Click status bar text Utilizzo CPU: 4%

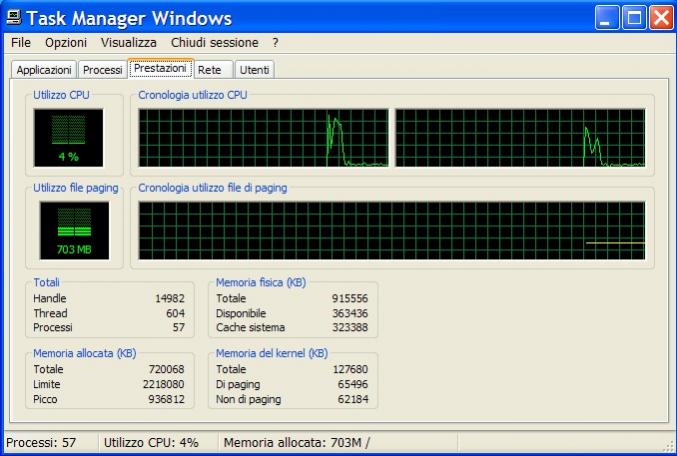(151, 443)
